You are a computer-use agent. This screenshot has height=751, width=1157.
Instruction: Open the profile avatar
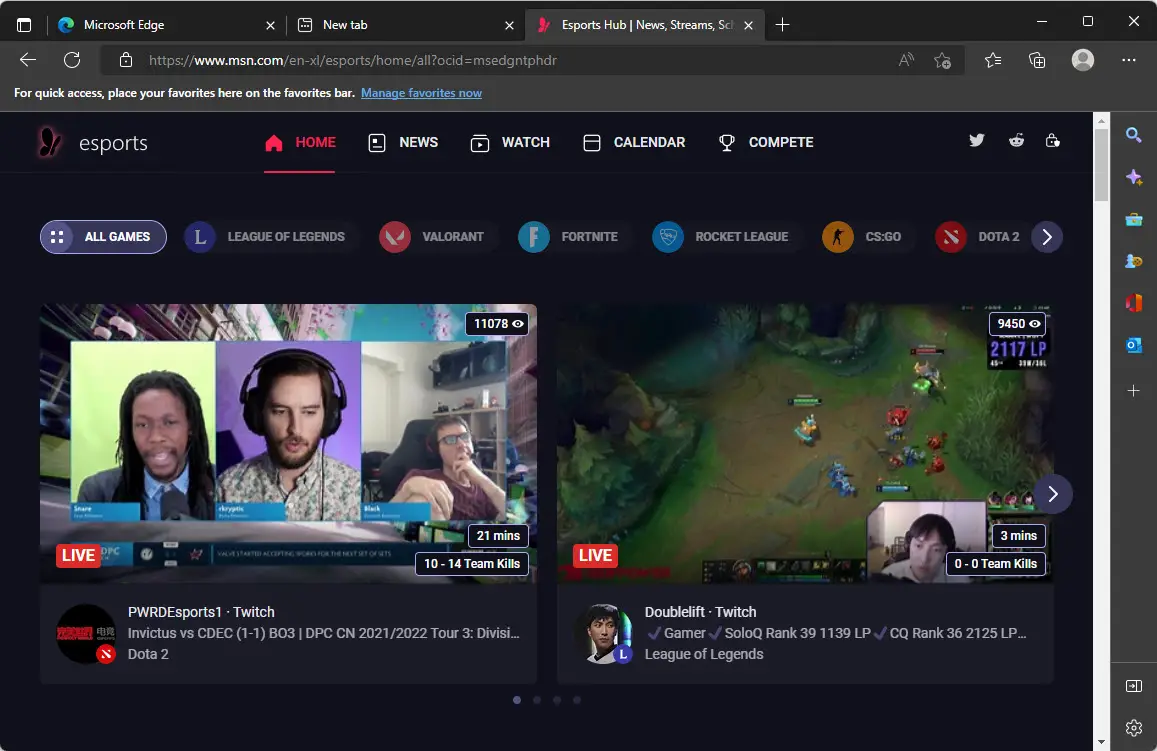pos(1082,60)
